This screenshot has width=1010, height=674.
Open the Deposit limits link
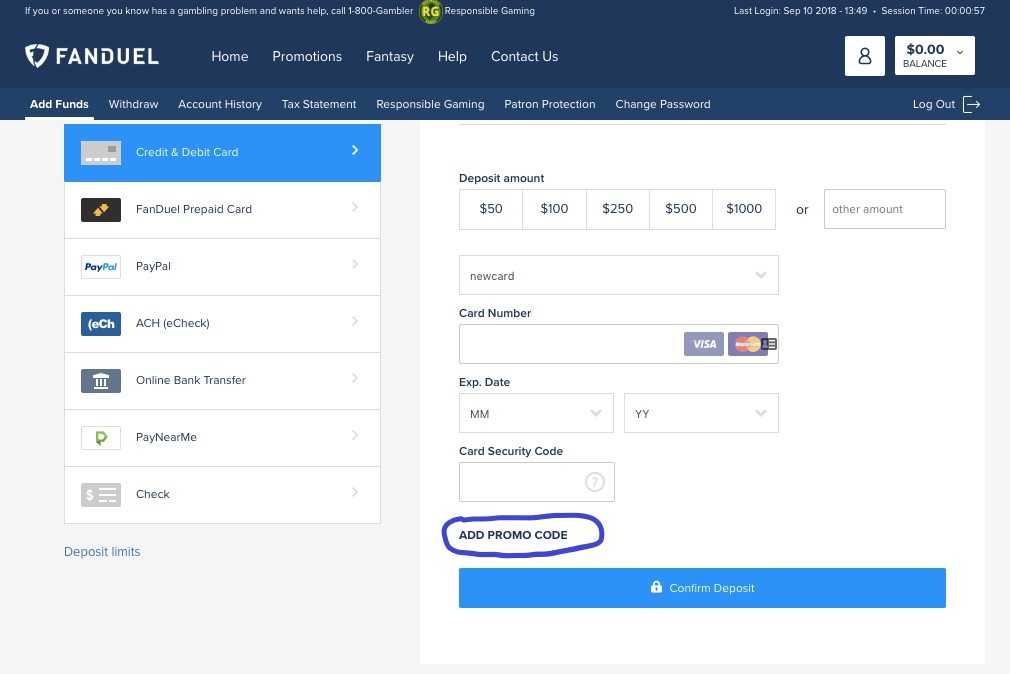click(x=102, y=552)
